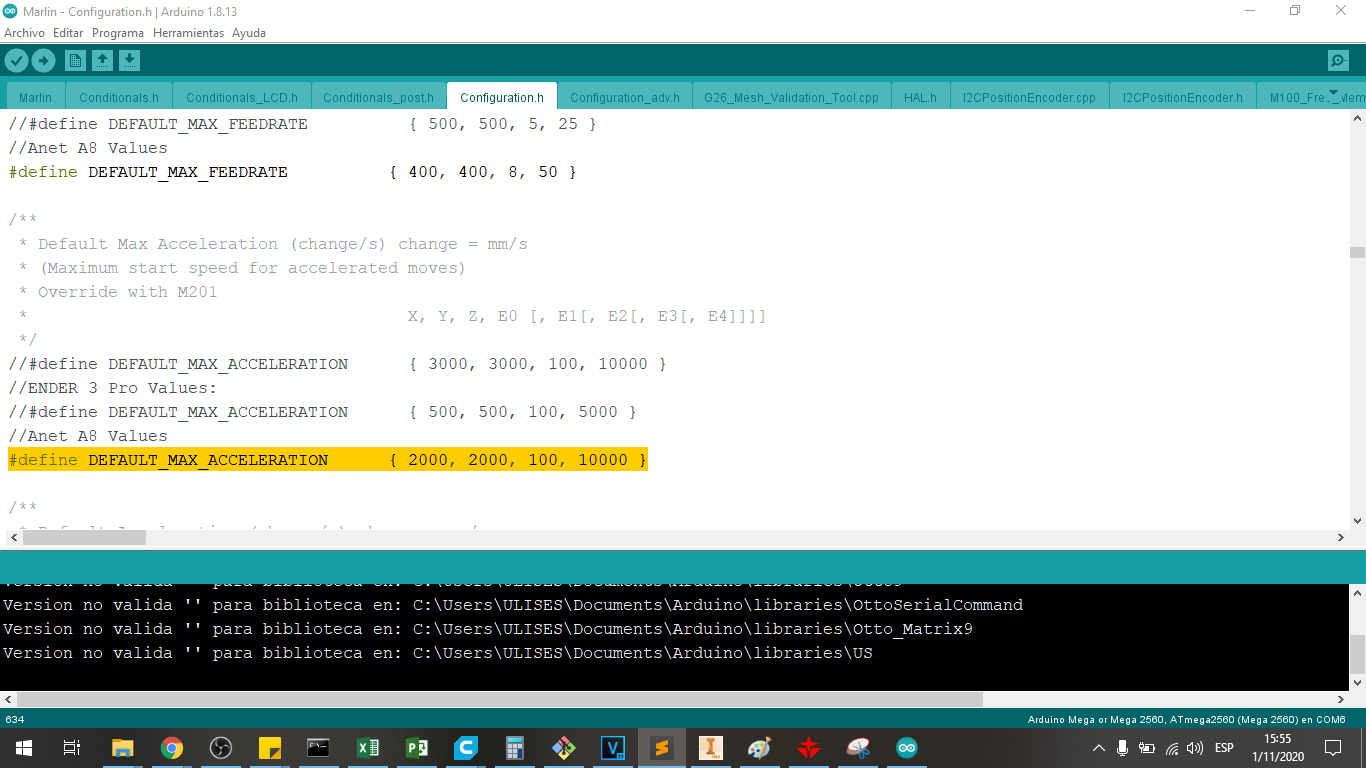The width and height of the screenshot is (1366, 768).
Task: Open the Arduino IDE taskbar icon
Action: [x=907, y=748]
